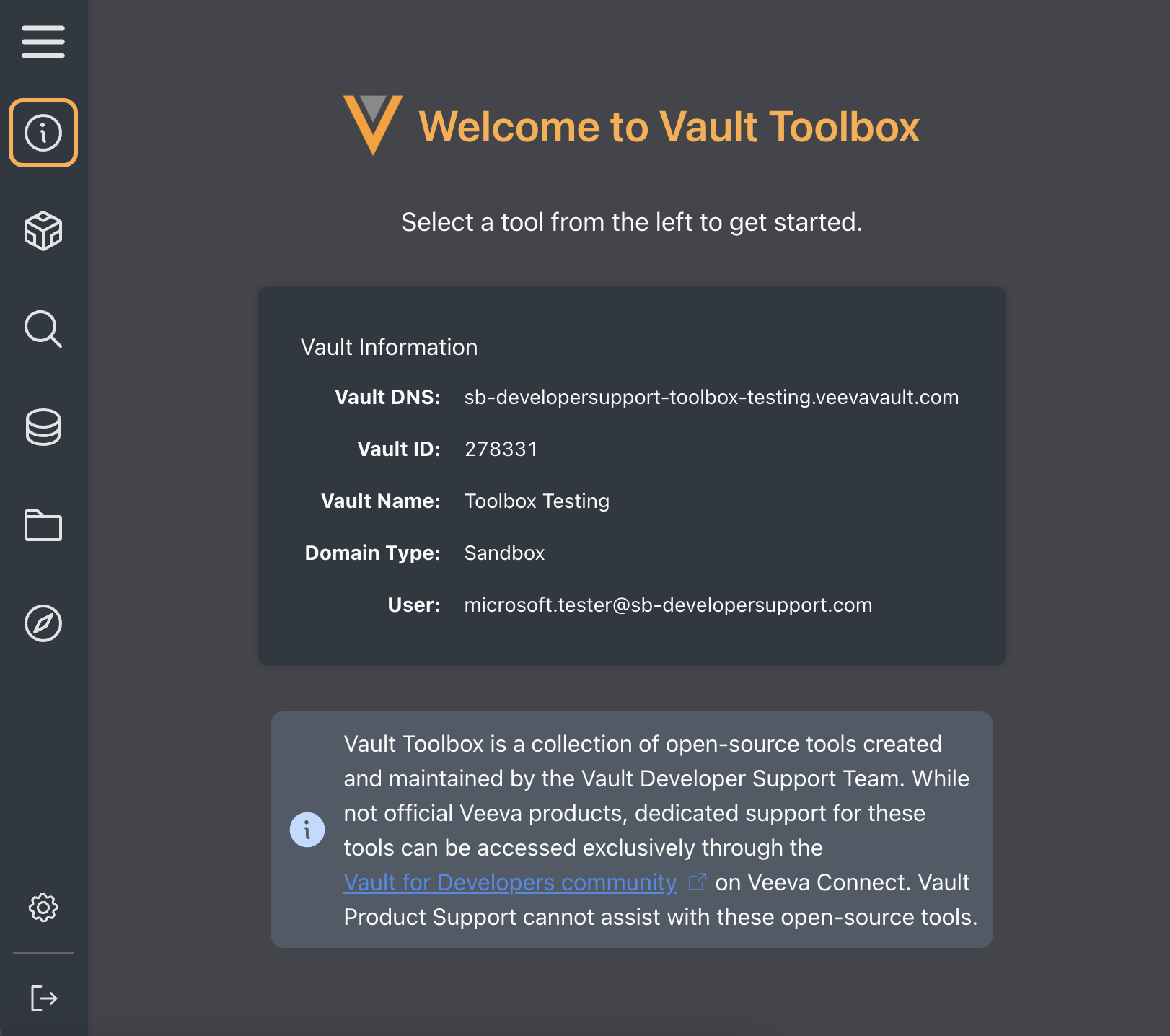Screen dimensions: 1170x1036
Task: Open the Info panel in the sidebar
Action: [x=43, y=132]
